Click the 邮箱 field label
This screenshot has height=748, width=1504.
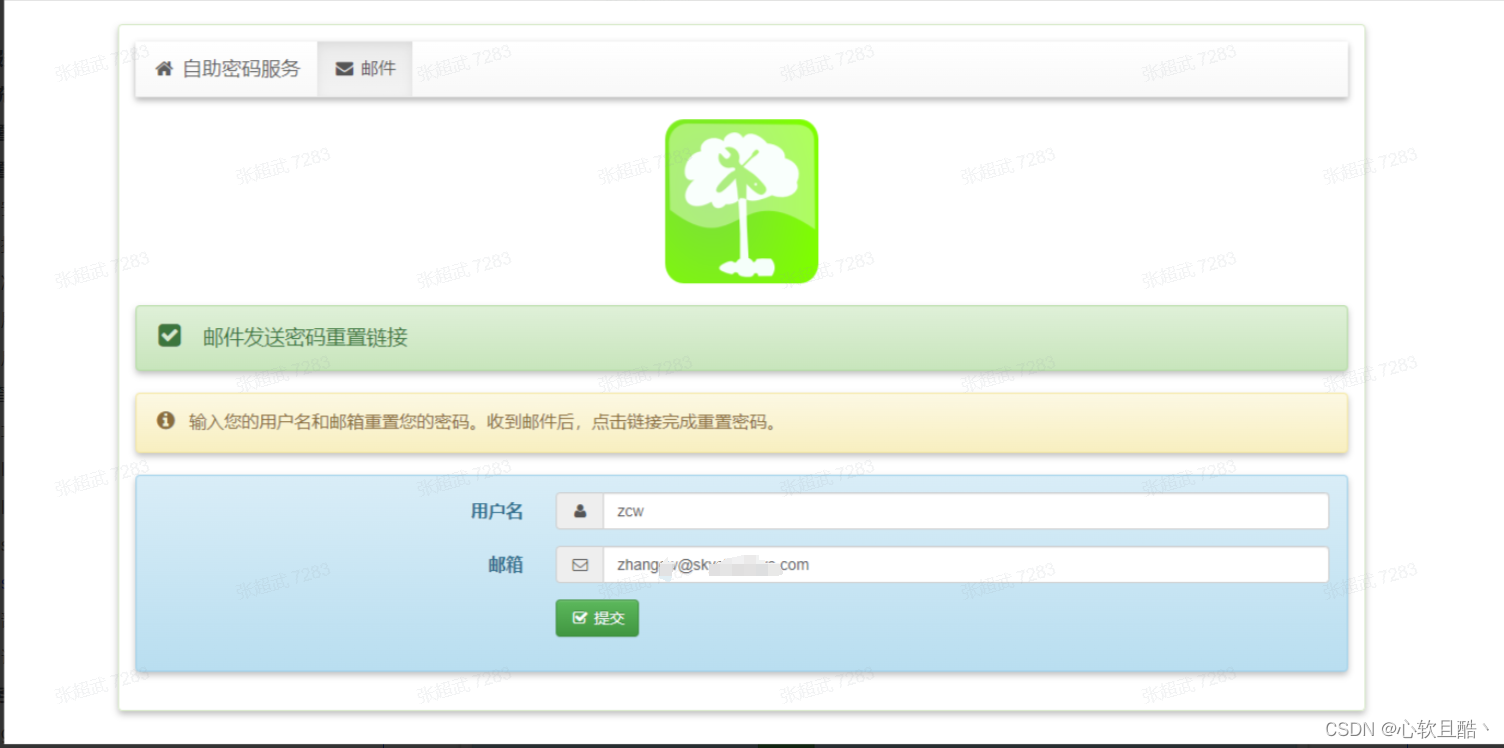point(505,565)
